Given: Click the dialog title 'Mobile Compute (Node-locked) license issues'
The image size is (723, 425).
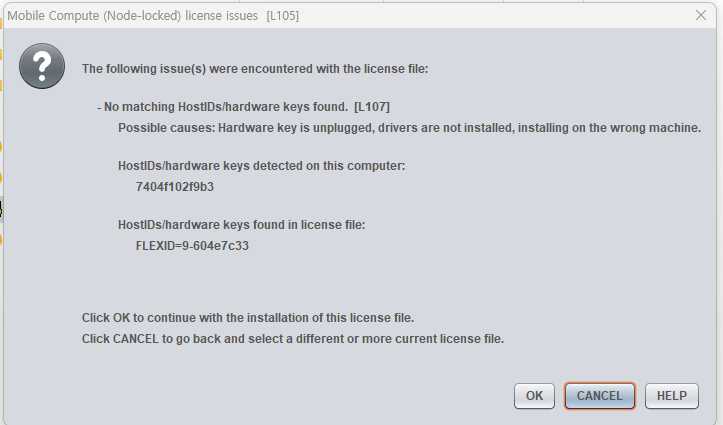Looking at the screenshot, I should [133, 16].
